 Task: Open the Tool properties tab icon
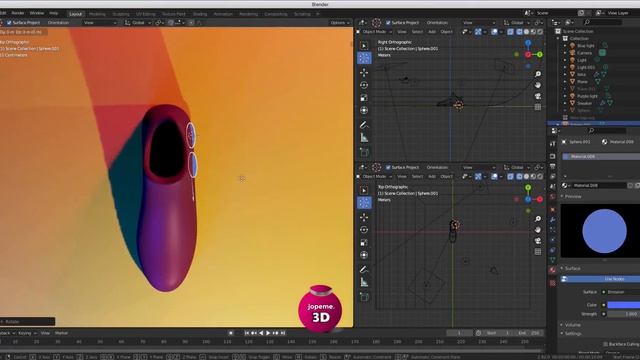[x=553, y=144]
